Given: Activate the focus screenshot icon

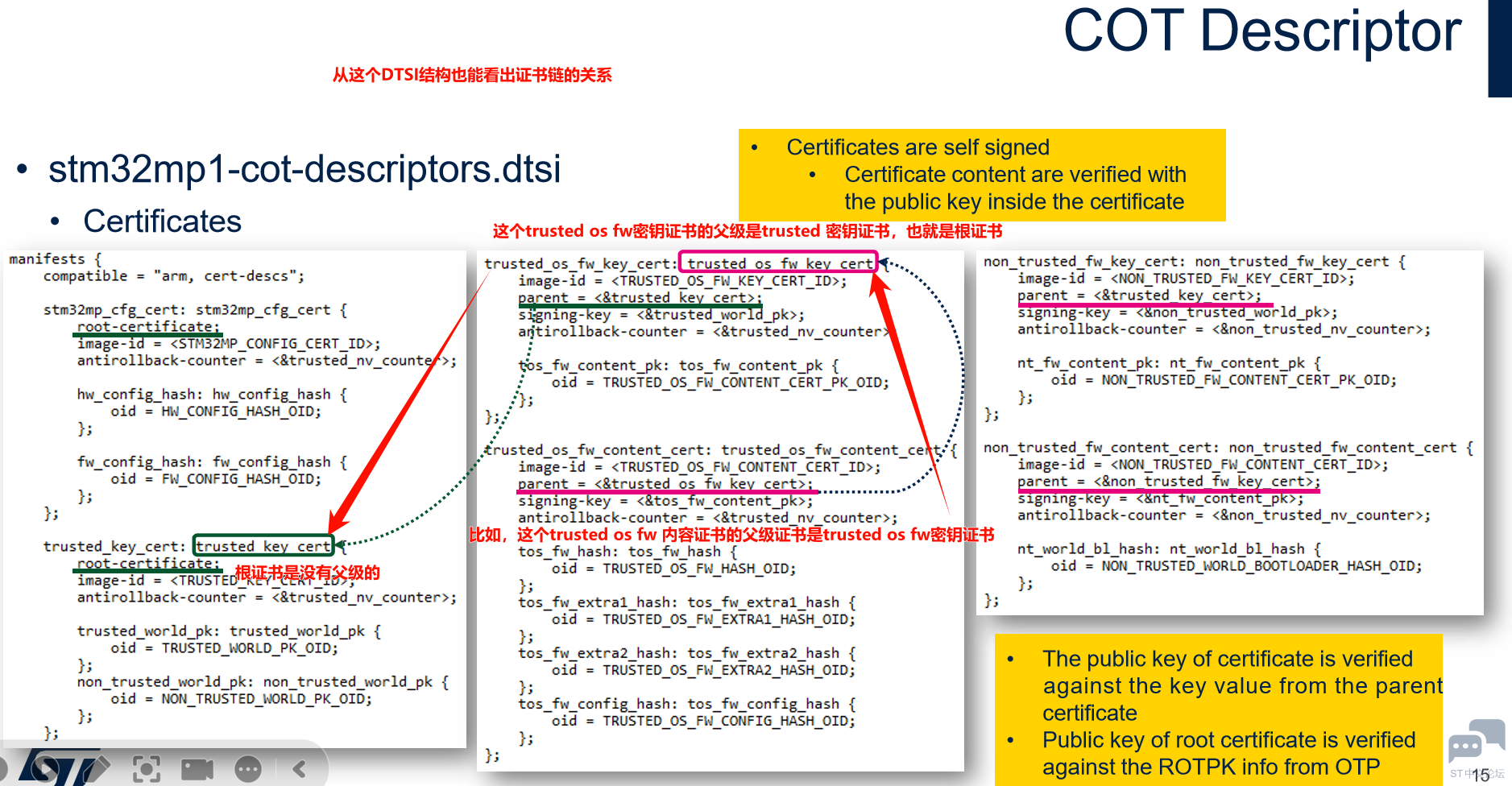Looking at the screenshot, I should 147,769.
